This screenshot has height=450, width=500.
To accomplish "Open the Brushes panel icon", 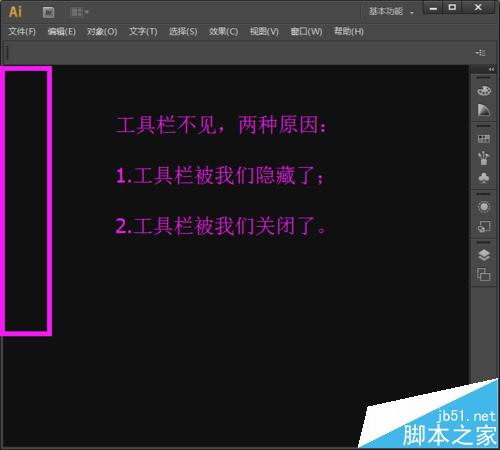I will tap(484, 158).
